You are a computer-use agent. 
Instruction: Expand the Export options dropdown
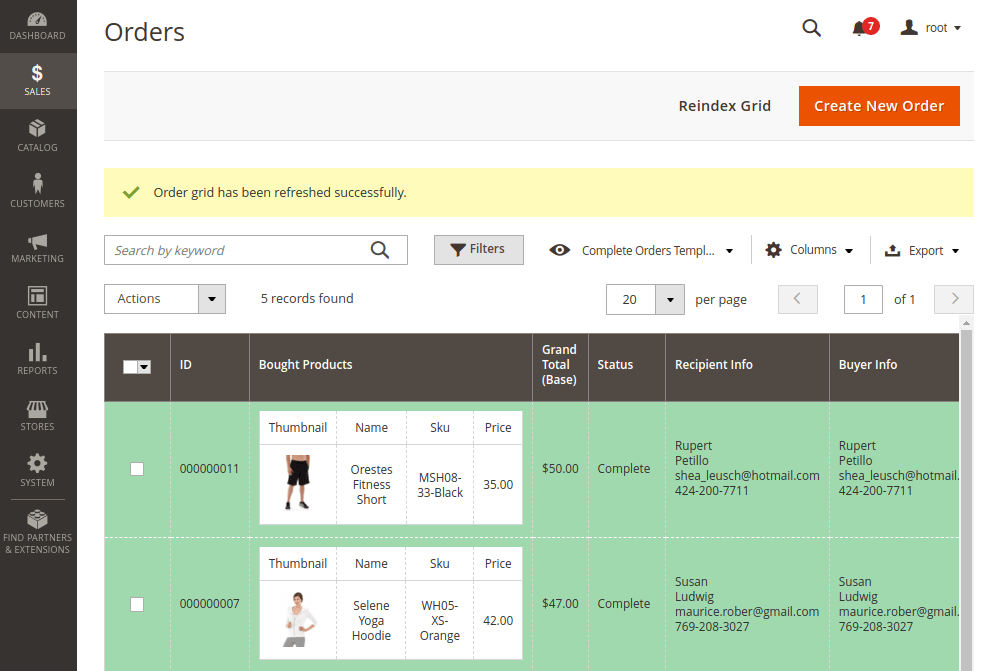[922, 251]
